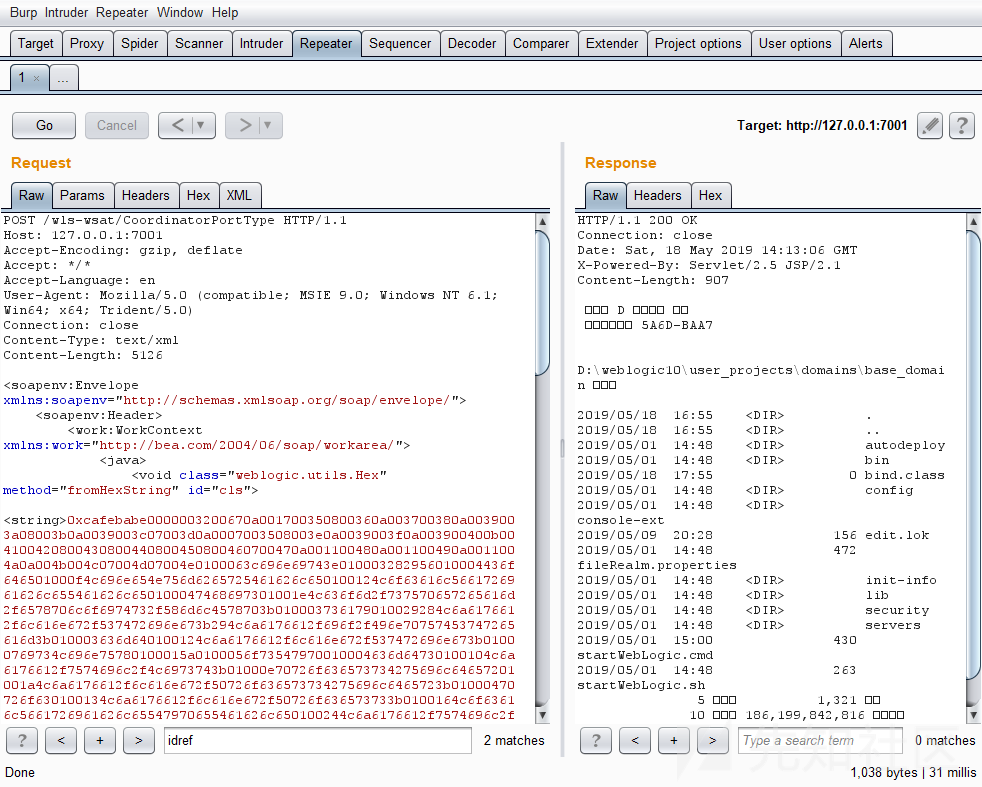Select the response Hex tab
Screen dimensions: 982x787
click(710, 195)
